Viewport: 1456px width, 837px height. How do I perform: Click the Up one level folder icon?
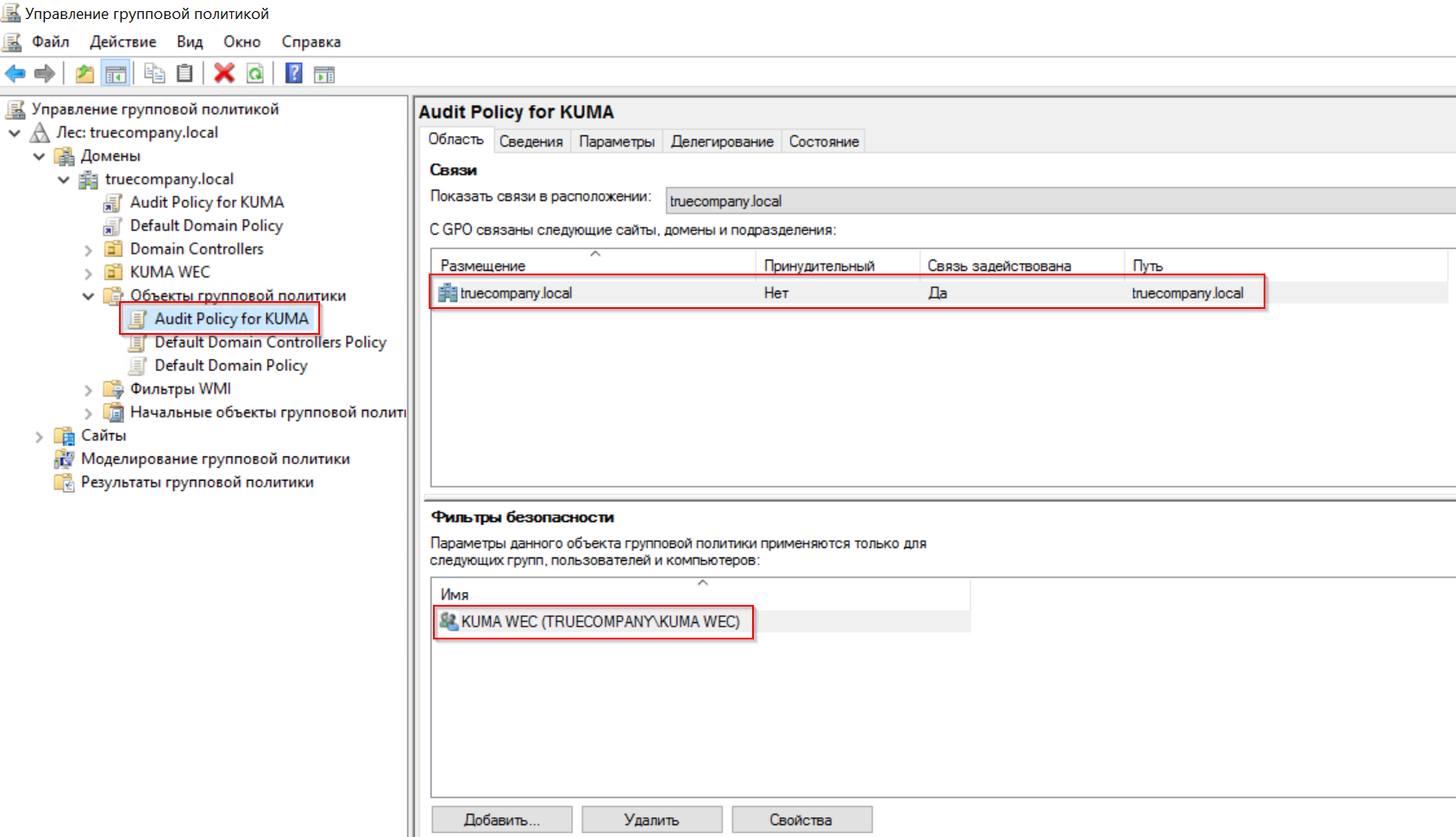[x=85, y=74]
